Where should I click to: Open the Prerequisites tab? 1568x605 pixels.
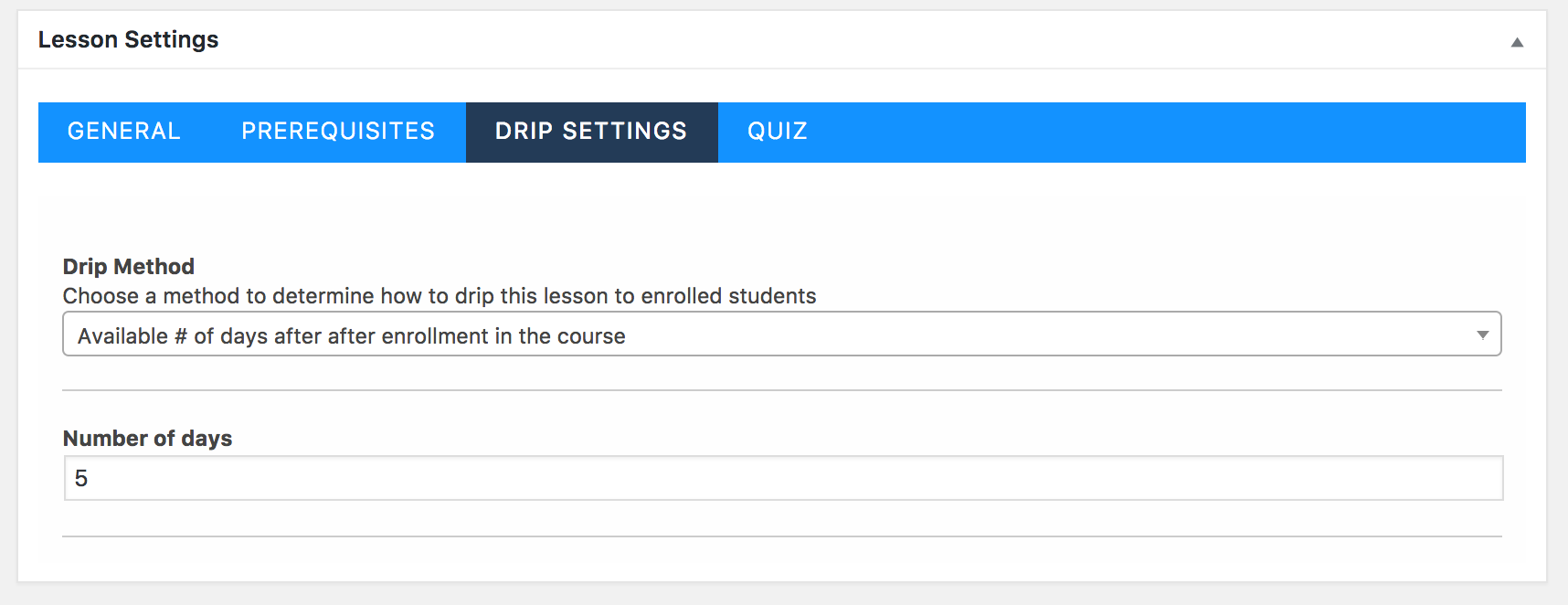338,132
